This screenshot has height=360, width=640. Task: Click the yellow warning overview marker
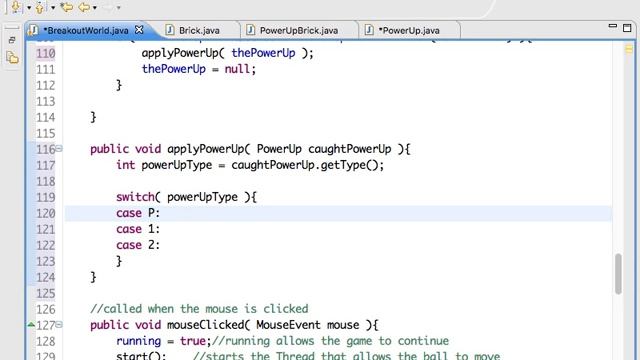tap(629, 49)
